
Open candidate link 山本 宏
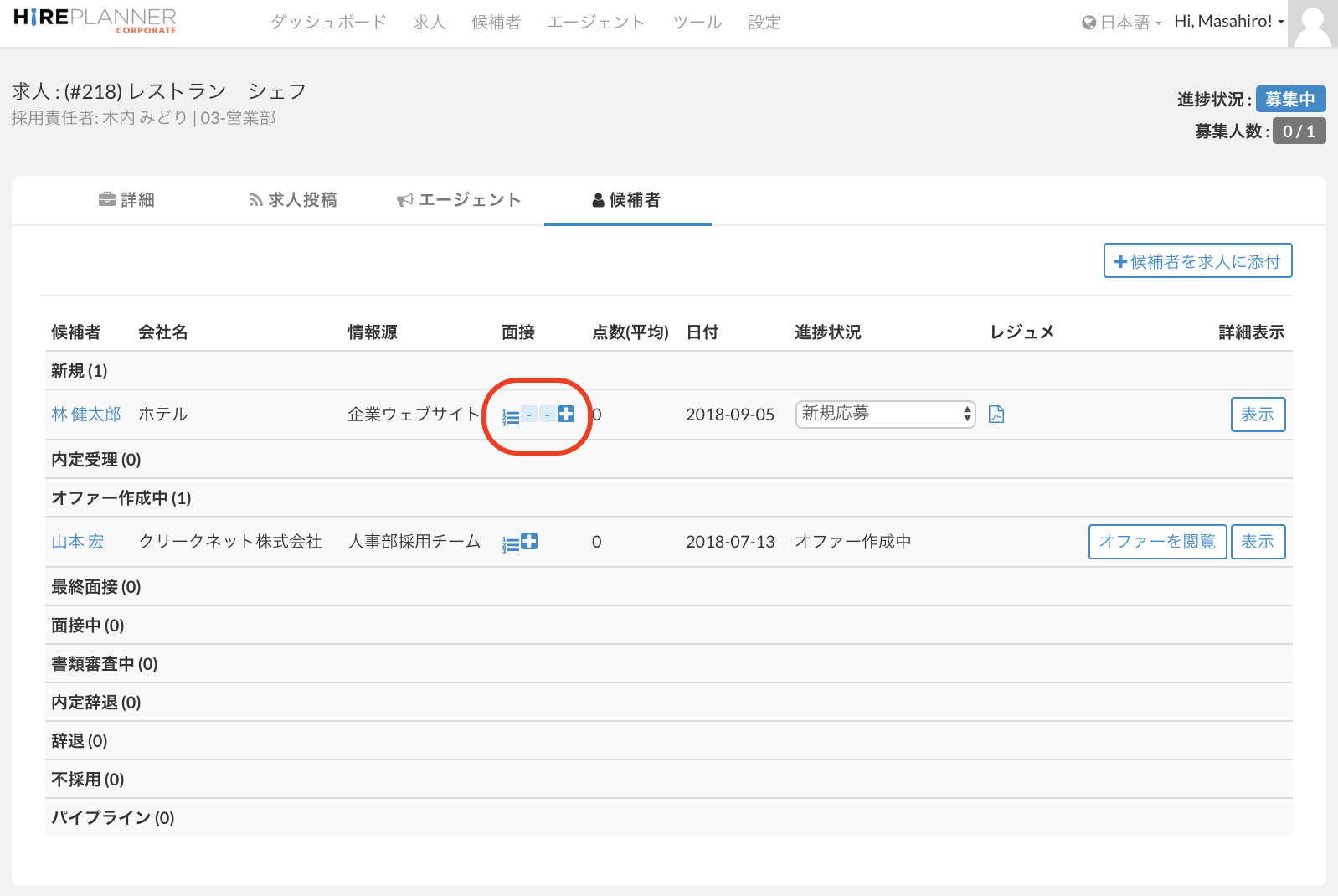click(78, 542)
